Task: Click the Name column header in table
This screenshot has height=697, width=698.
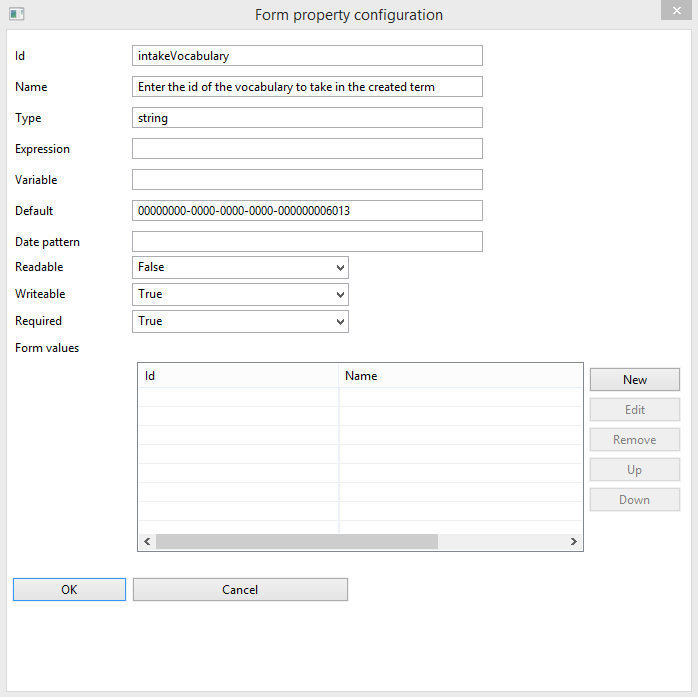Action: pos(460,376)
